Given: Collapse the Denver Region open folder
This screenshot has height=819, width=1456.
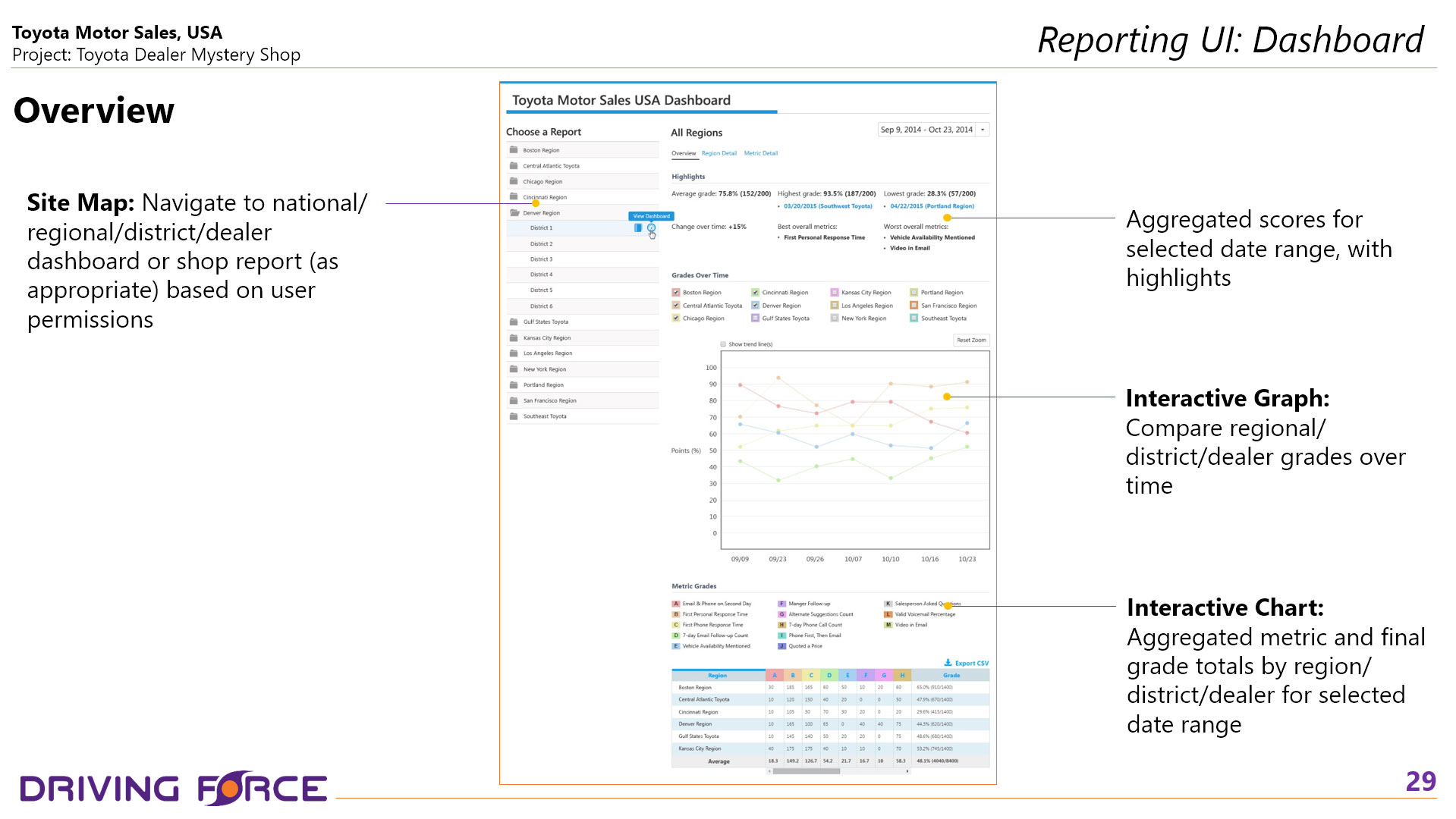Looking at the screenshot, I should click(514, 213).
